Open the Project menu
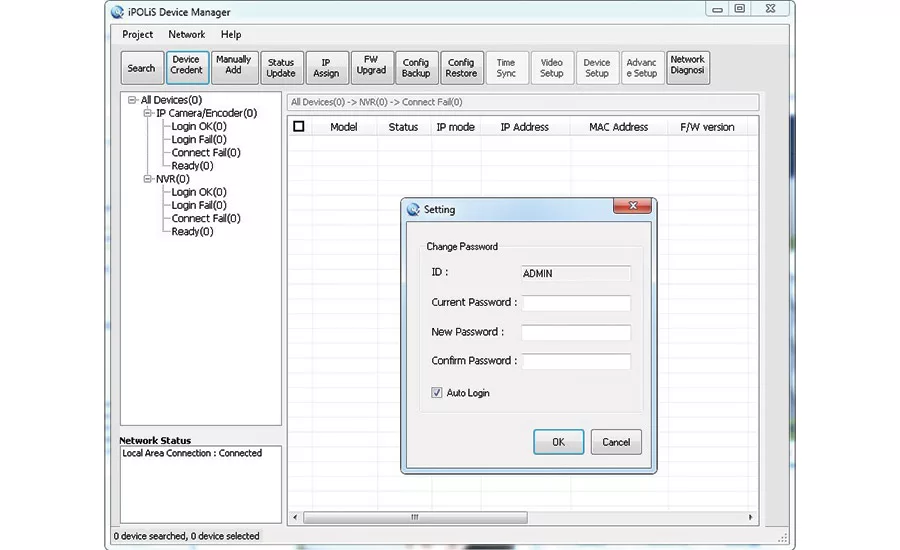900x550 pixels. click(138, 34)
